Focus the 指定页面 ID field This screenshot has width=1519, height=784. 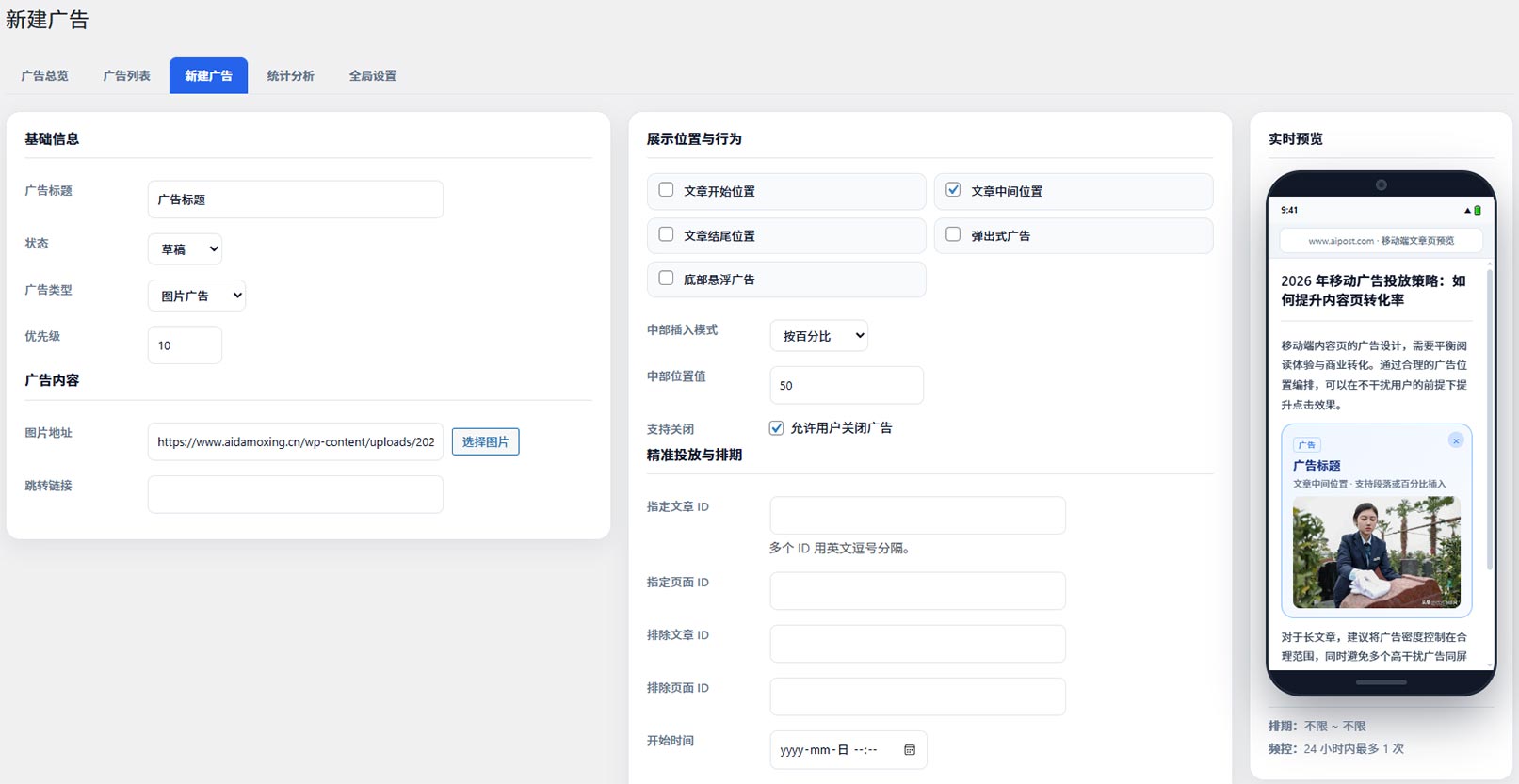pyautogui.click(x=917, y=591)
